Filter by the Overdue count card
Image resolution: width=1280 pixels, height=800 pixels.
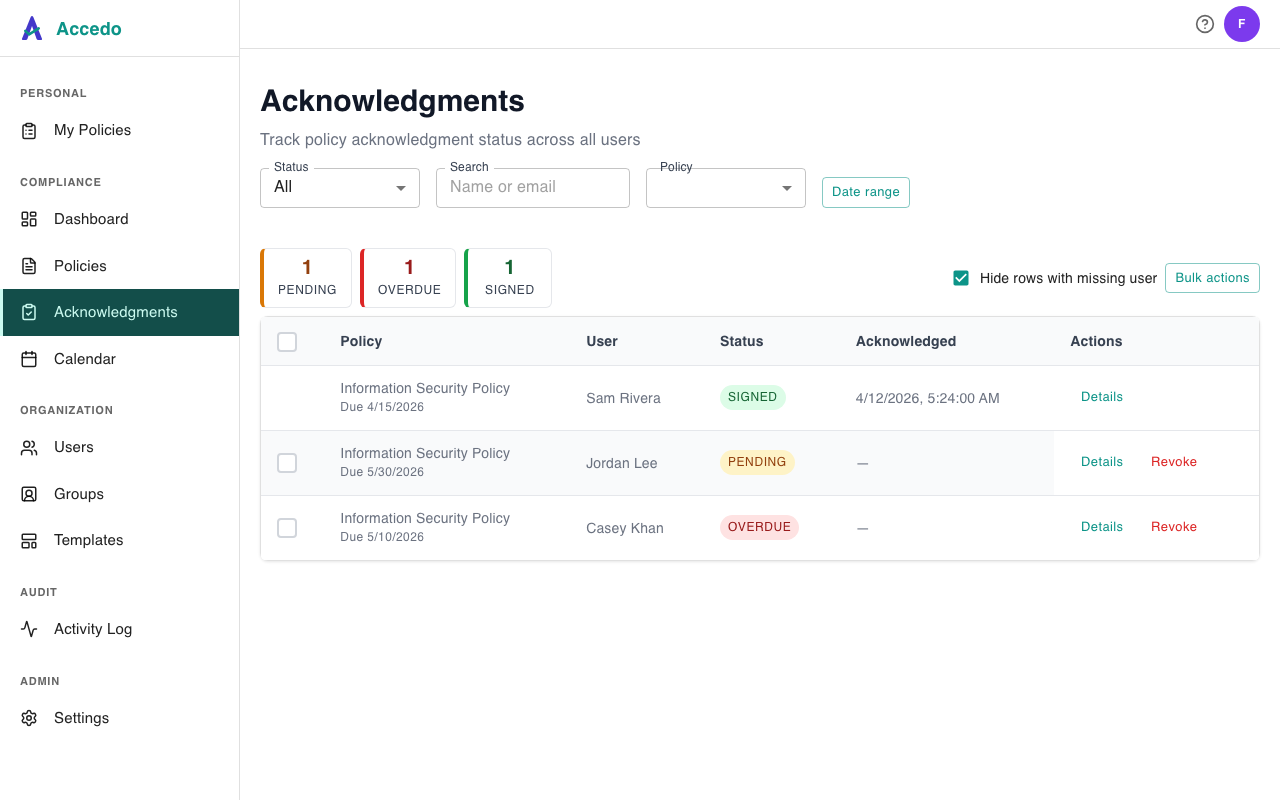tap(408, 278)
